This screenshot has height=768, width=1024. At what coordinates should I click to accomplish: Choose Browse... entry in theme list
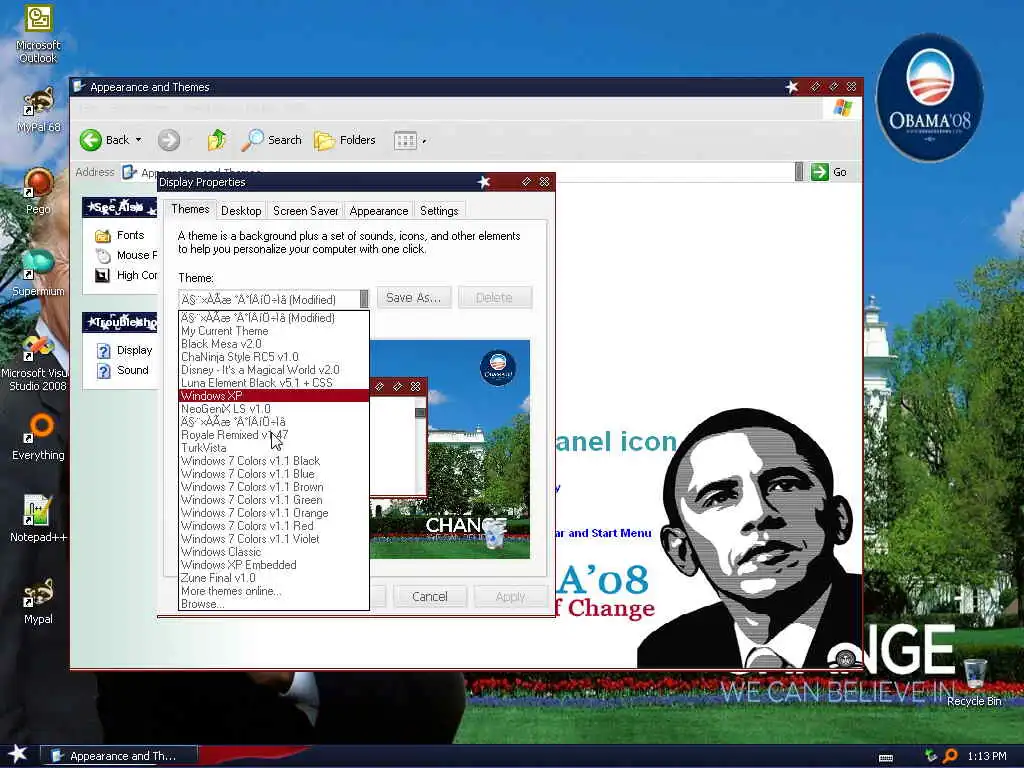pos(274,604)
